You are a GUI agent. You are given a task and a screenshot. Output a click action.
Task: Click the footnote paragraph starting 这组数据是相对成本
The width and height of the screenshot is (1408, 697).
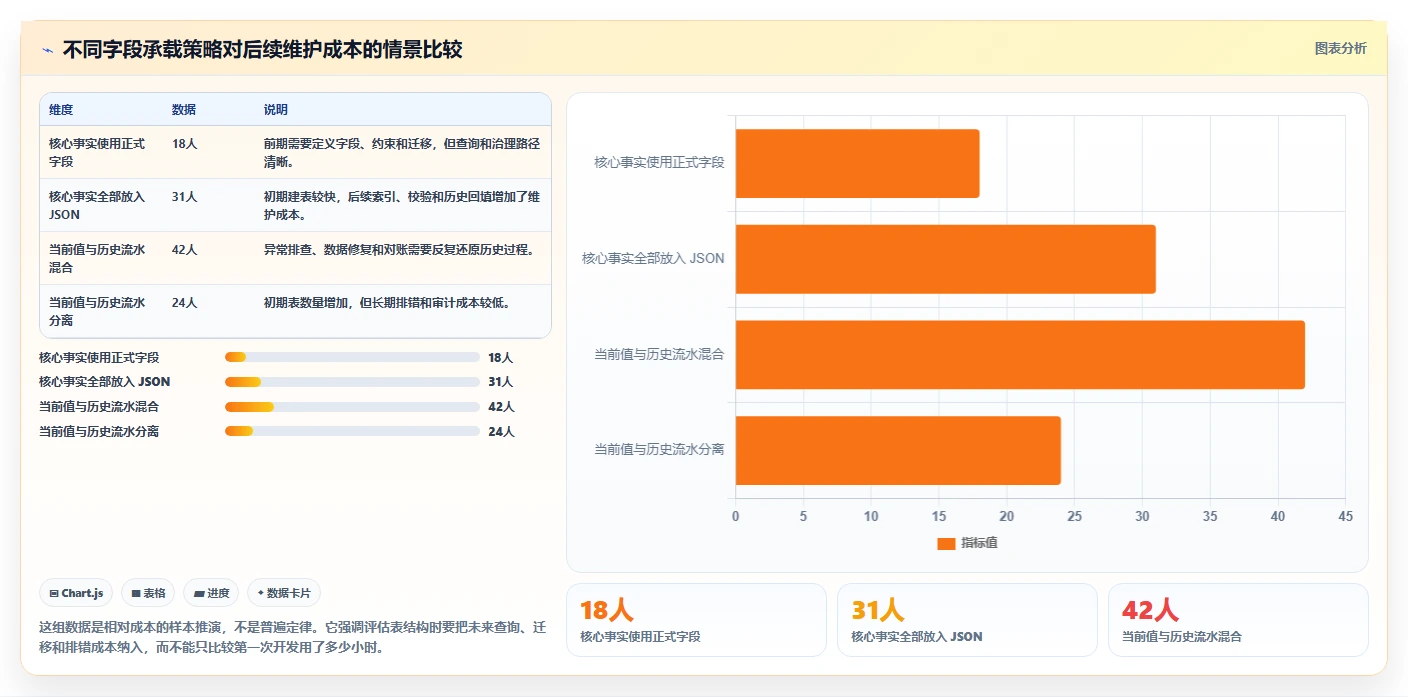[293, 637]
